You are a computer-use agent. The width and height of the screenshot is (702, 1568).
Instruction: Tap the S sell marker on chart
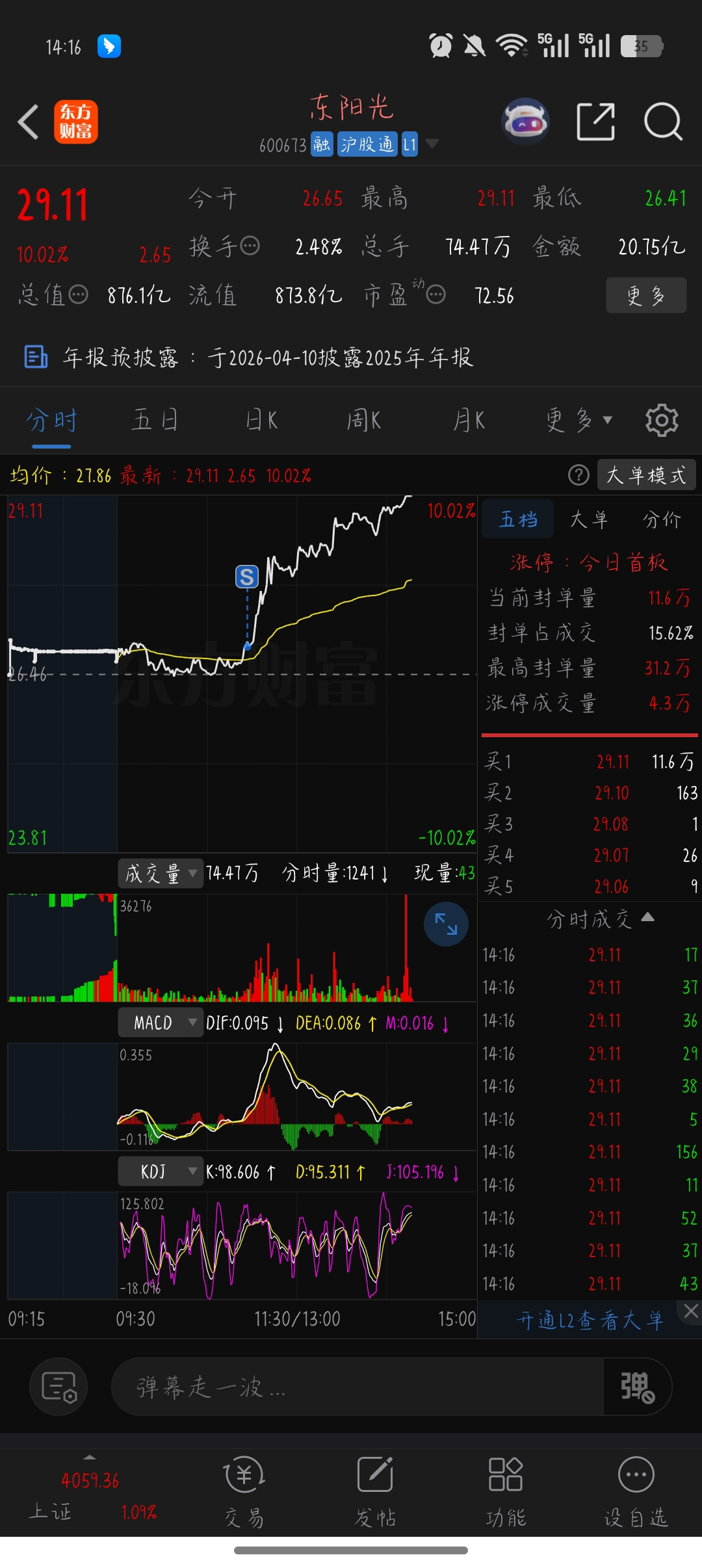coord(246,577)
